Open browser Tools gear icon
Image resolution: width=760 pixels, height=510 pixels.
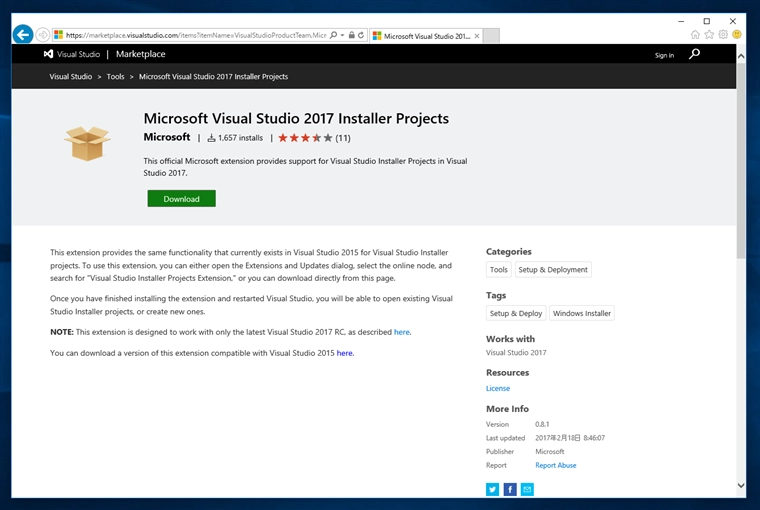coord(723,34)
